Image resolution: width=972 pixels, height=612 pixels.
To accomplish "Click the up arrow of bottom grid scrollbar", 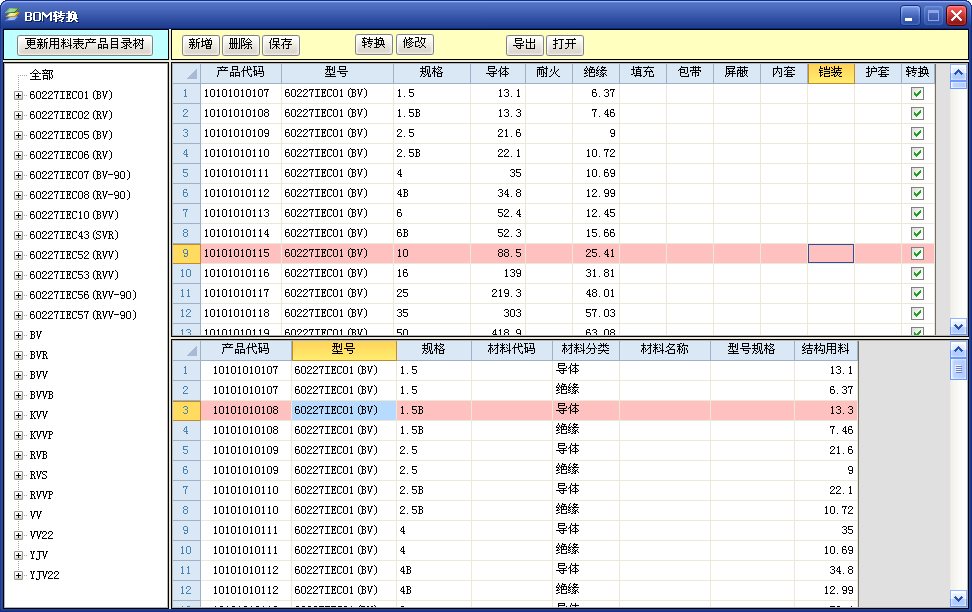I will pyautogui.click(x=958, y=350).
